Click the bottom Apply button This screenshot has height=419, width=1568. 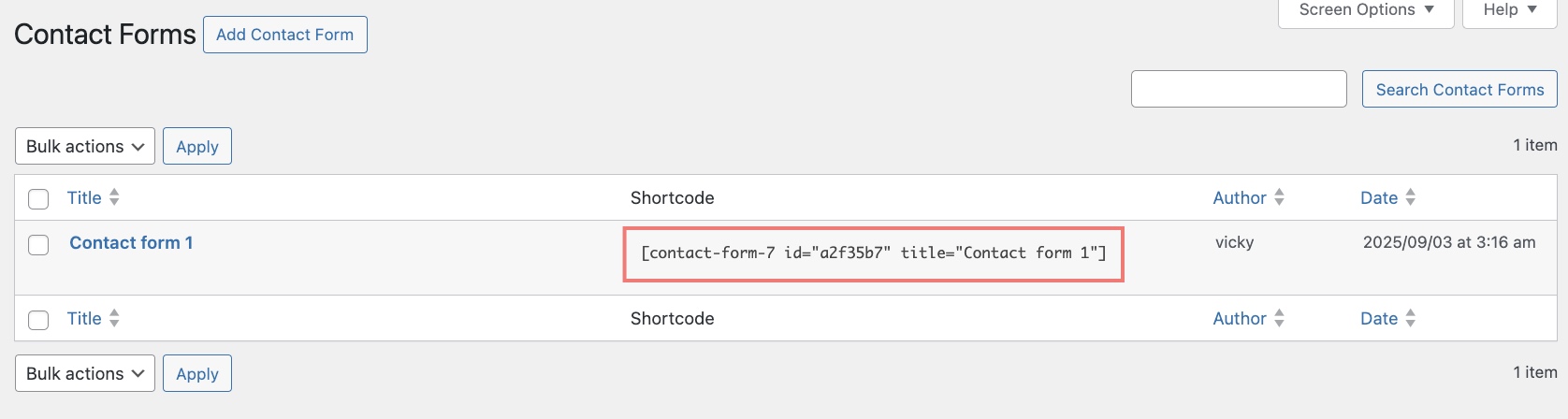click(x=196, y=373)
